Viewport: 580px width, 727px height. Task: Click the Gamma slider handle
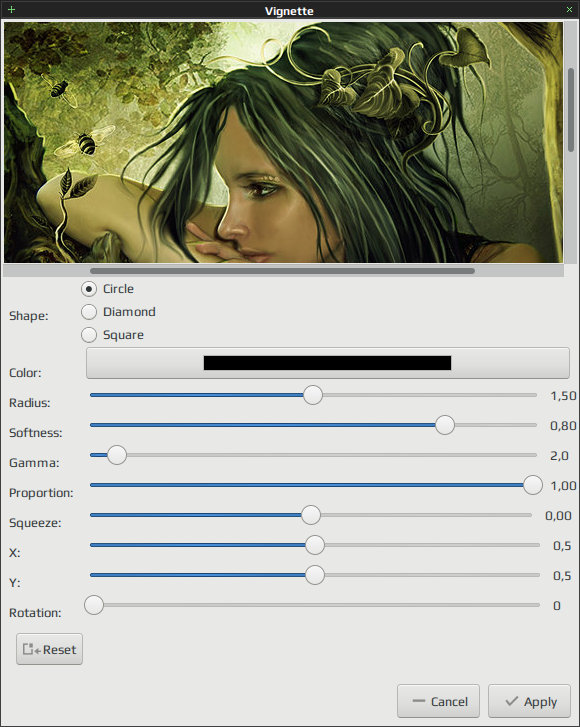coord(117,455)
